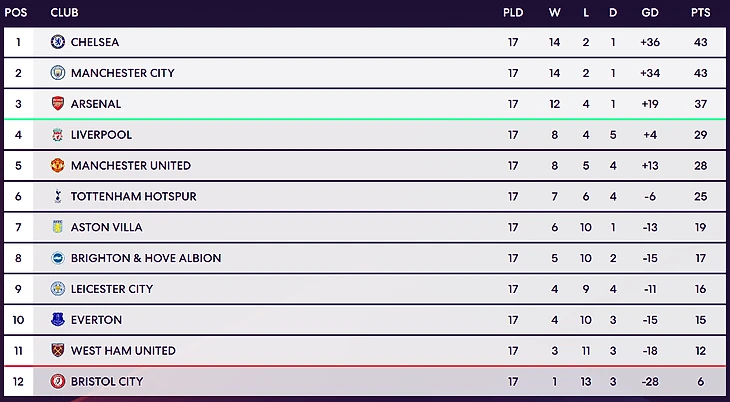
Task: Click the Everton club crest icon
Action: point(57,320)
